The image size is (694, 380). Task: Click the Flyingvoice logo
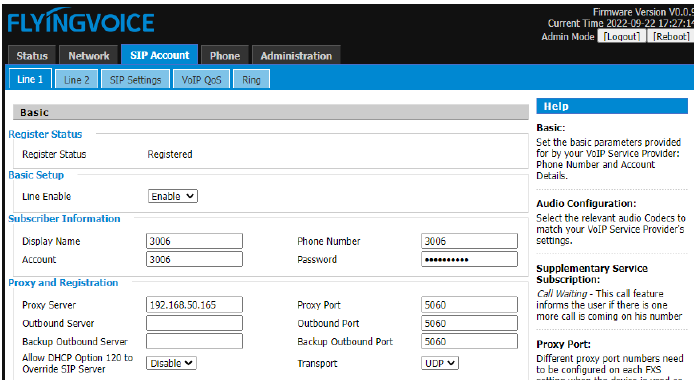(x=81, y=21)
